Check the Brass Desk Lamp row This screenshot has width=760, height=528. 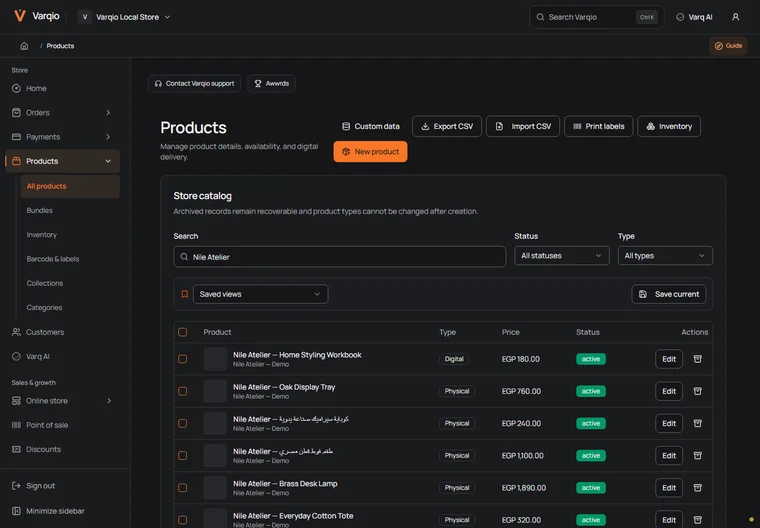pos(183,488)
